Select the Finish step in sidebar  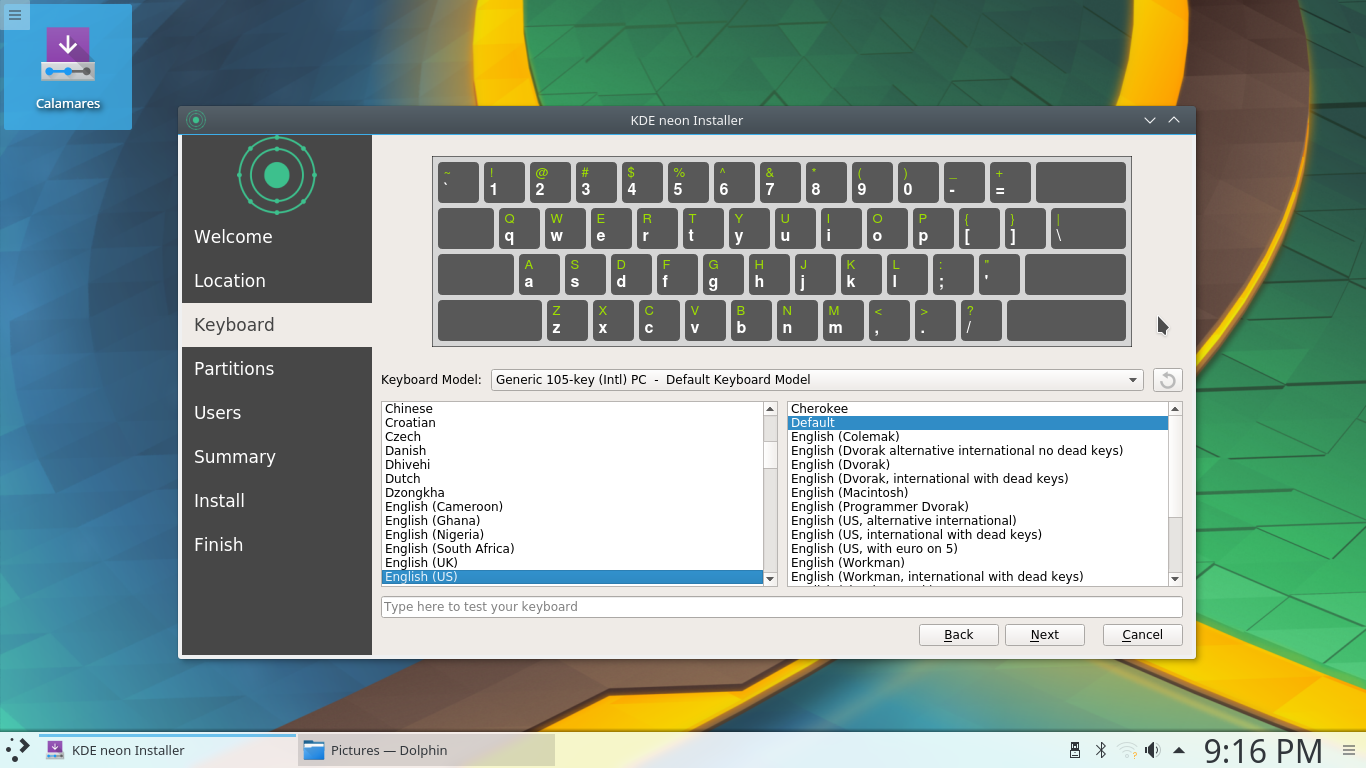[277, 545]
